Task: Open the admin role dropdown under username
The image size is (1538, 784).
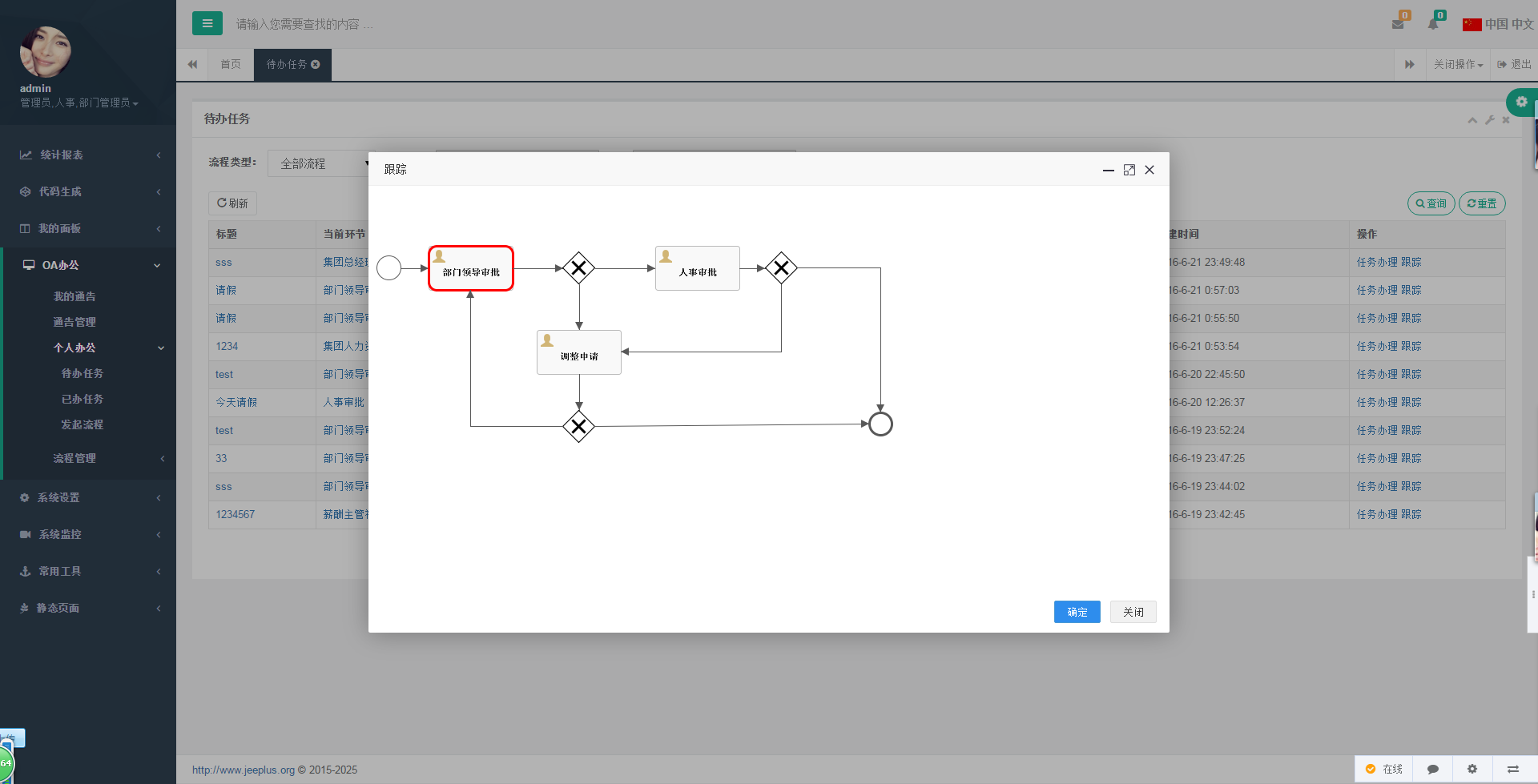Action: click(79, 103)
